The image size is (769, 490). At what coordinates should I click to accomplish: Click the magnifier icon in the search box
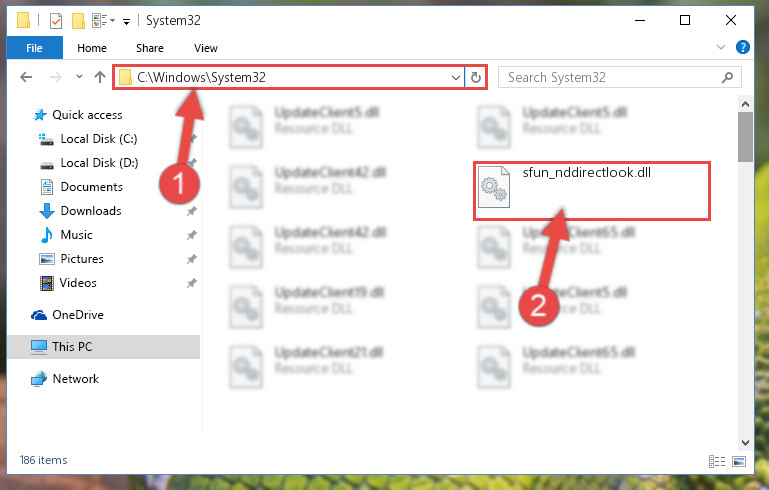click(x=727, y=77)
